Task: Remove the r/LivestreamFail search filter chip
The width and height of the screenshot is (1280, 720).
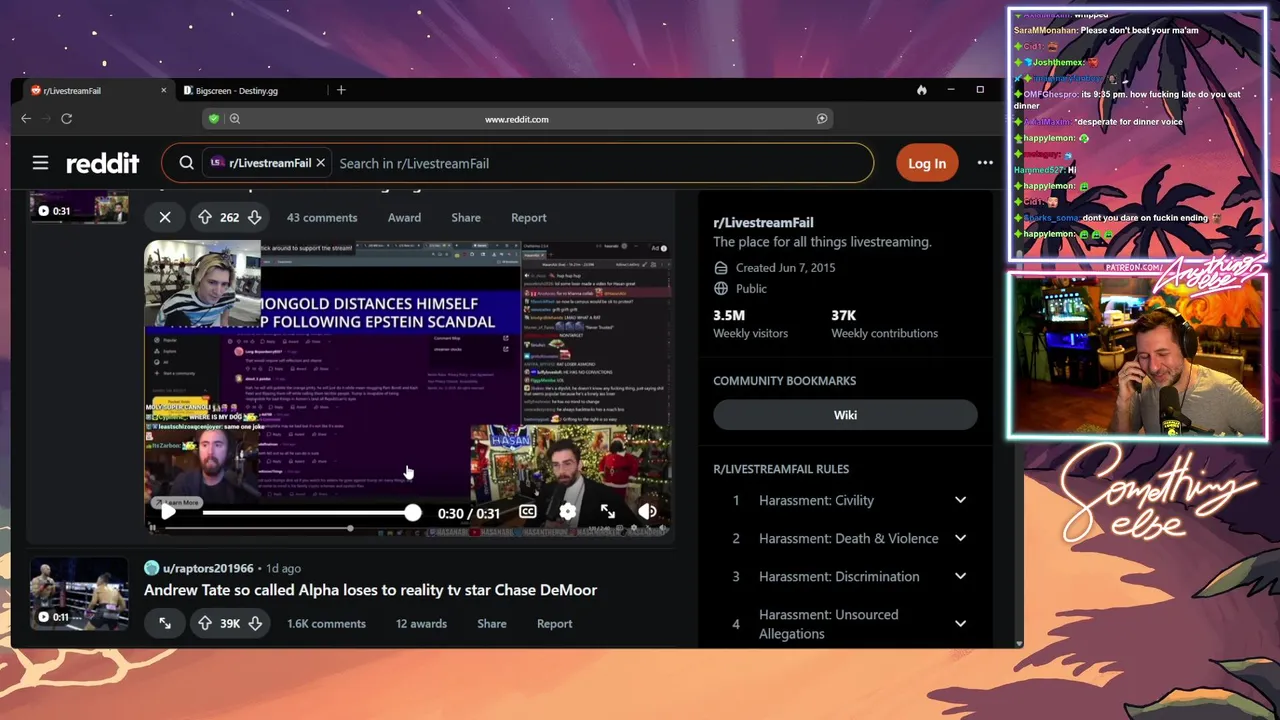Action: 320,163
